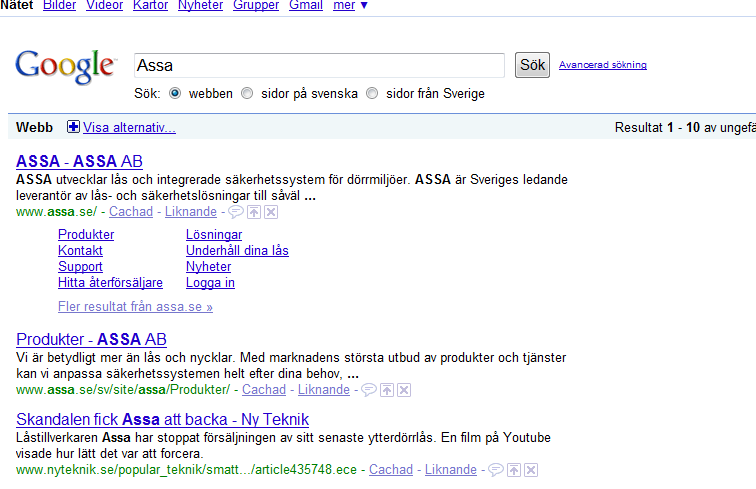Open Liknande link for www.assa.se
Screen dimensions: 756x489
point(191,212)
